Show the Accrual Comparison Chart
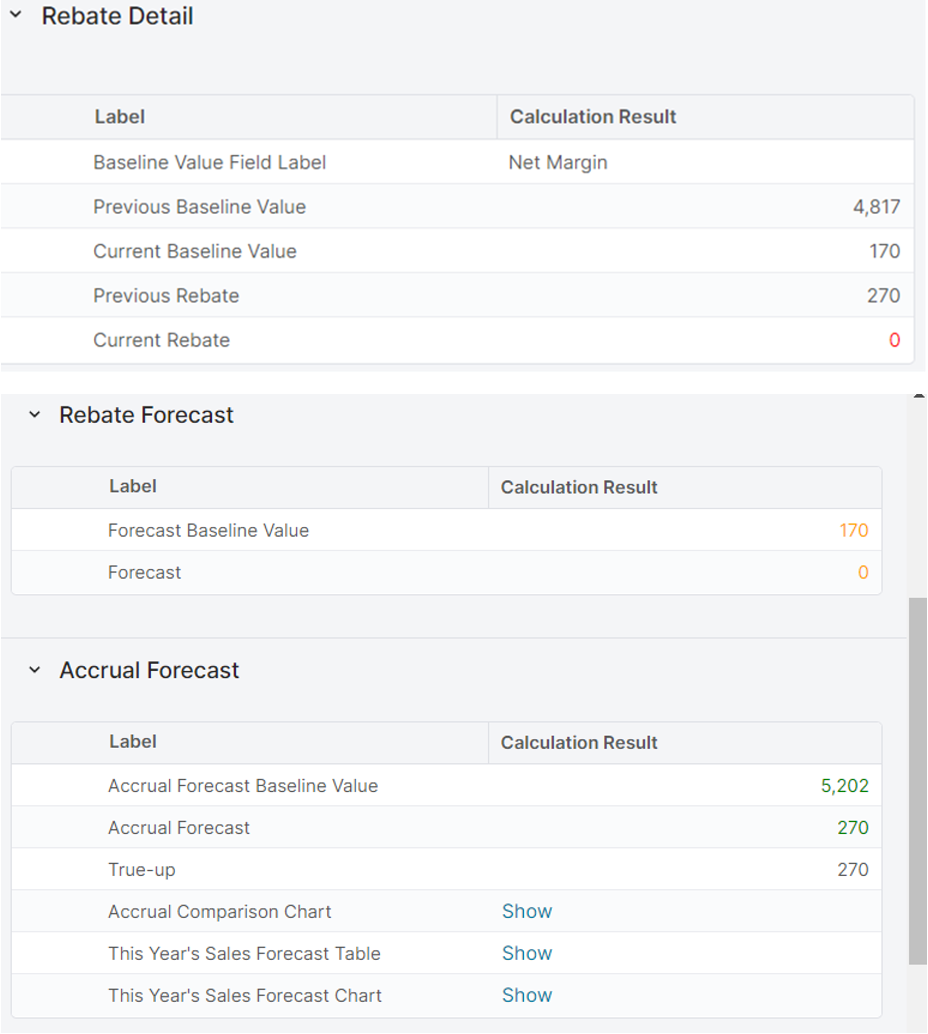Image resolution: width=928 pixels, height=1034 pixels. tap(526, 911)
